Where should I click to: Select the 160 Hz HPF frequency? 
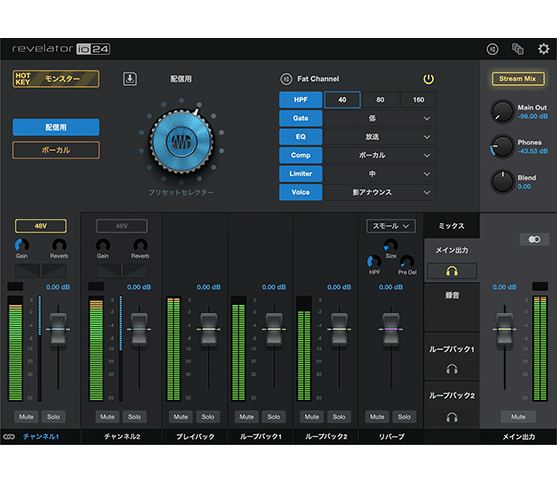tap(418, 100)
